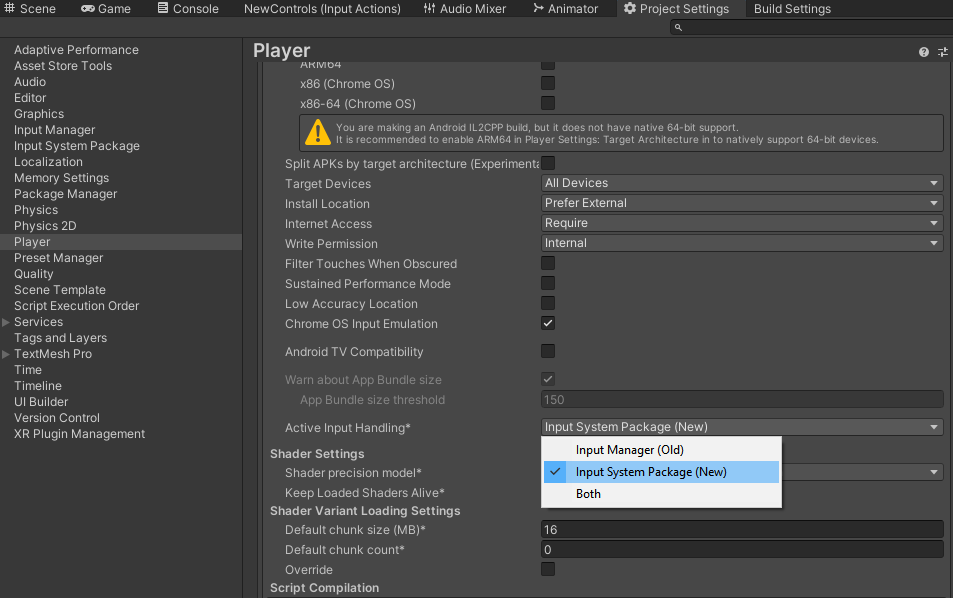953x598 pixels.
Task: Open the Install Location dropdown
Action: [x=742, y=203]
